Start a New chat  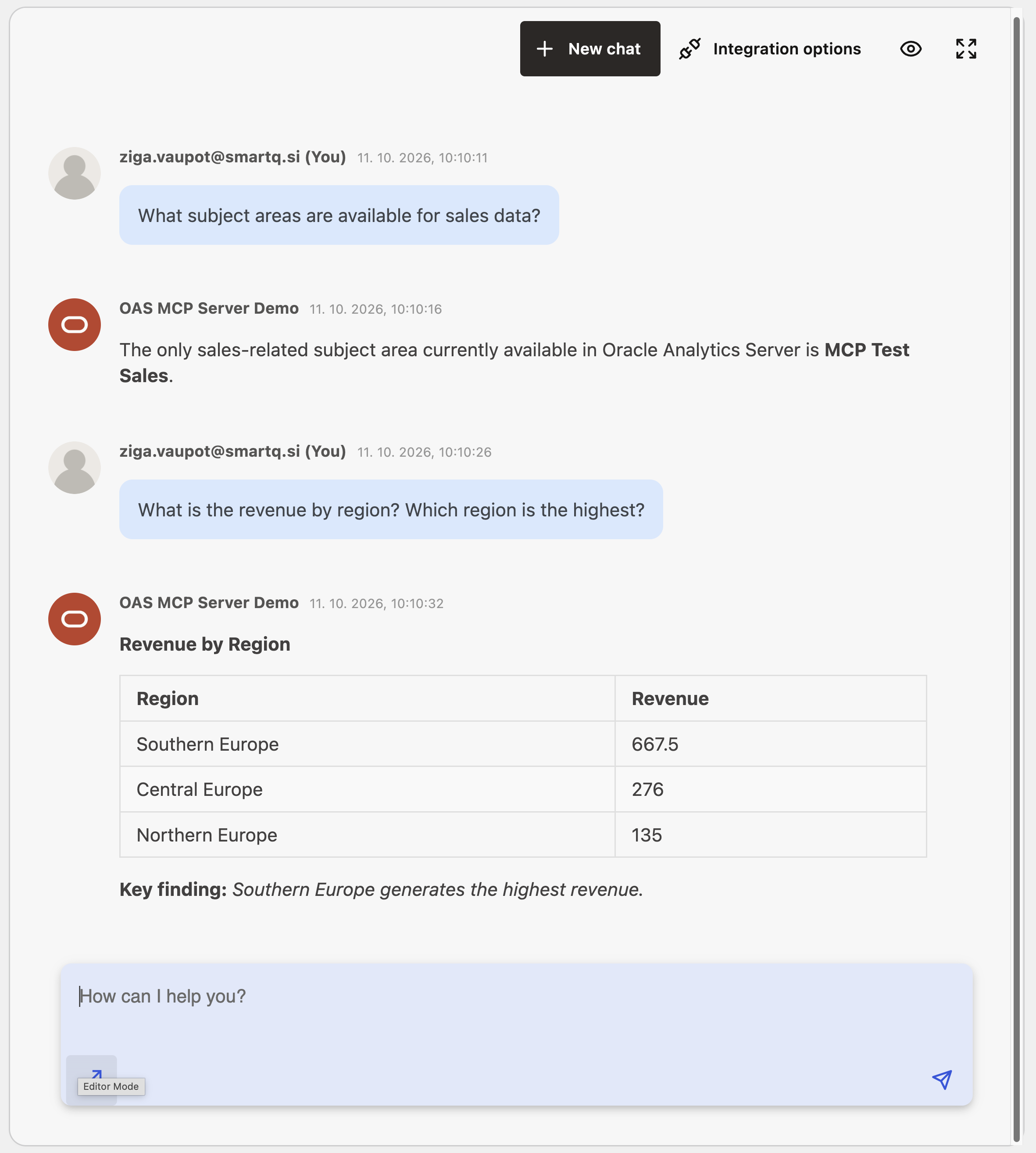coord(590,49)
